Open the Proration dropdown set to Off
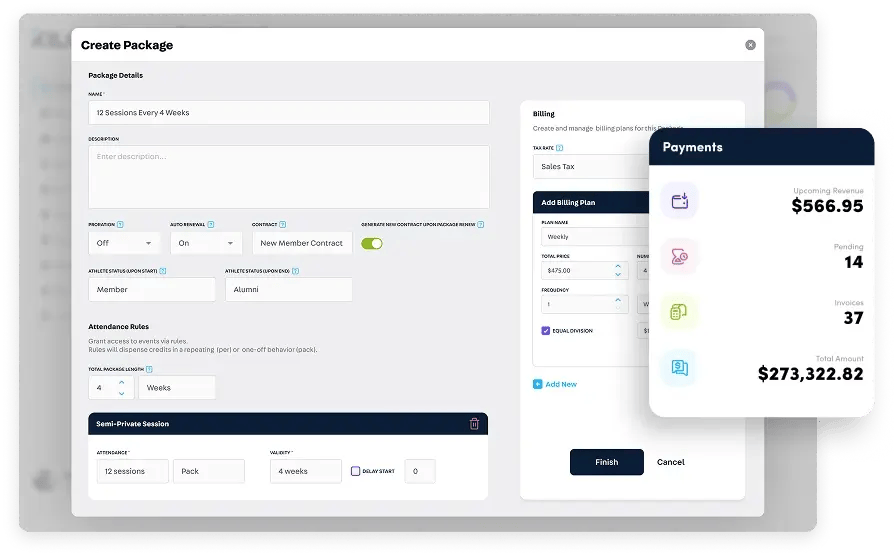Screen dimensions: 895x556 (124, 243)
